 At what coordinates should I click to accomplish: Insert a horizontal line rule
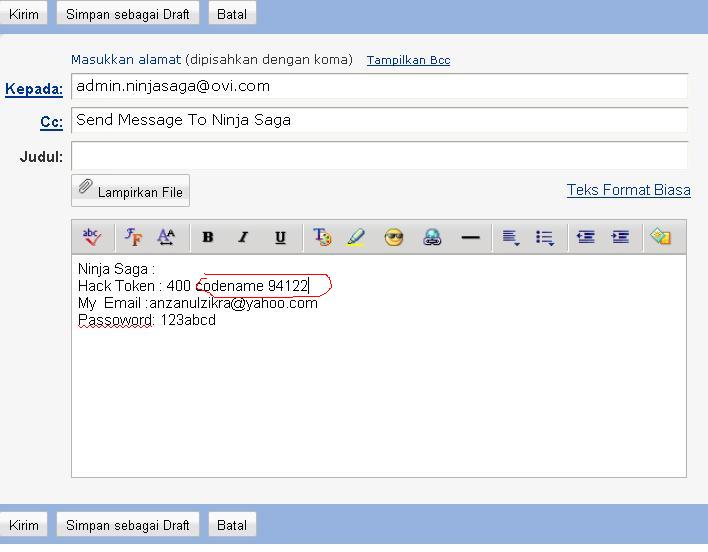(x=470, y=237)
